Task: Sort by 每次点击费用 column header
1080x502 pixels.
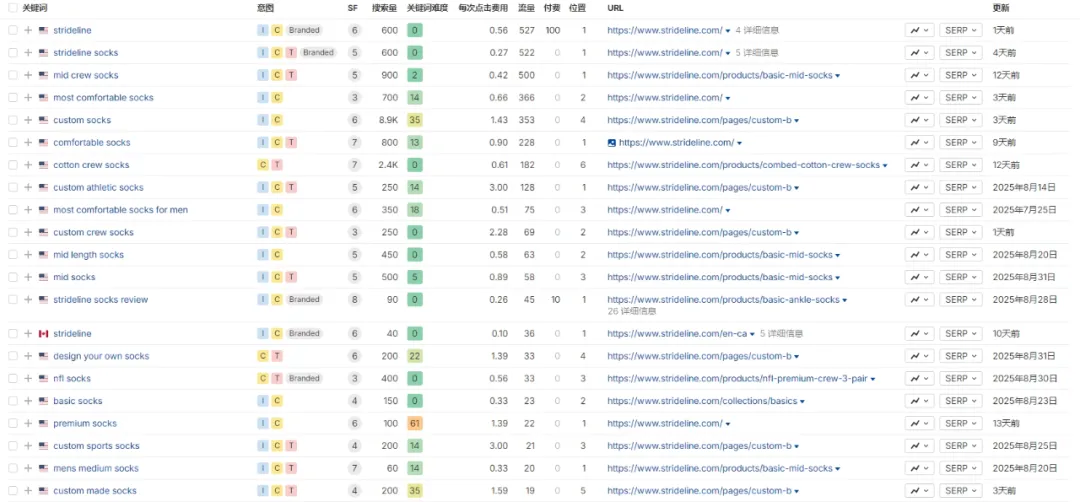Action: click(484, 8)
